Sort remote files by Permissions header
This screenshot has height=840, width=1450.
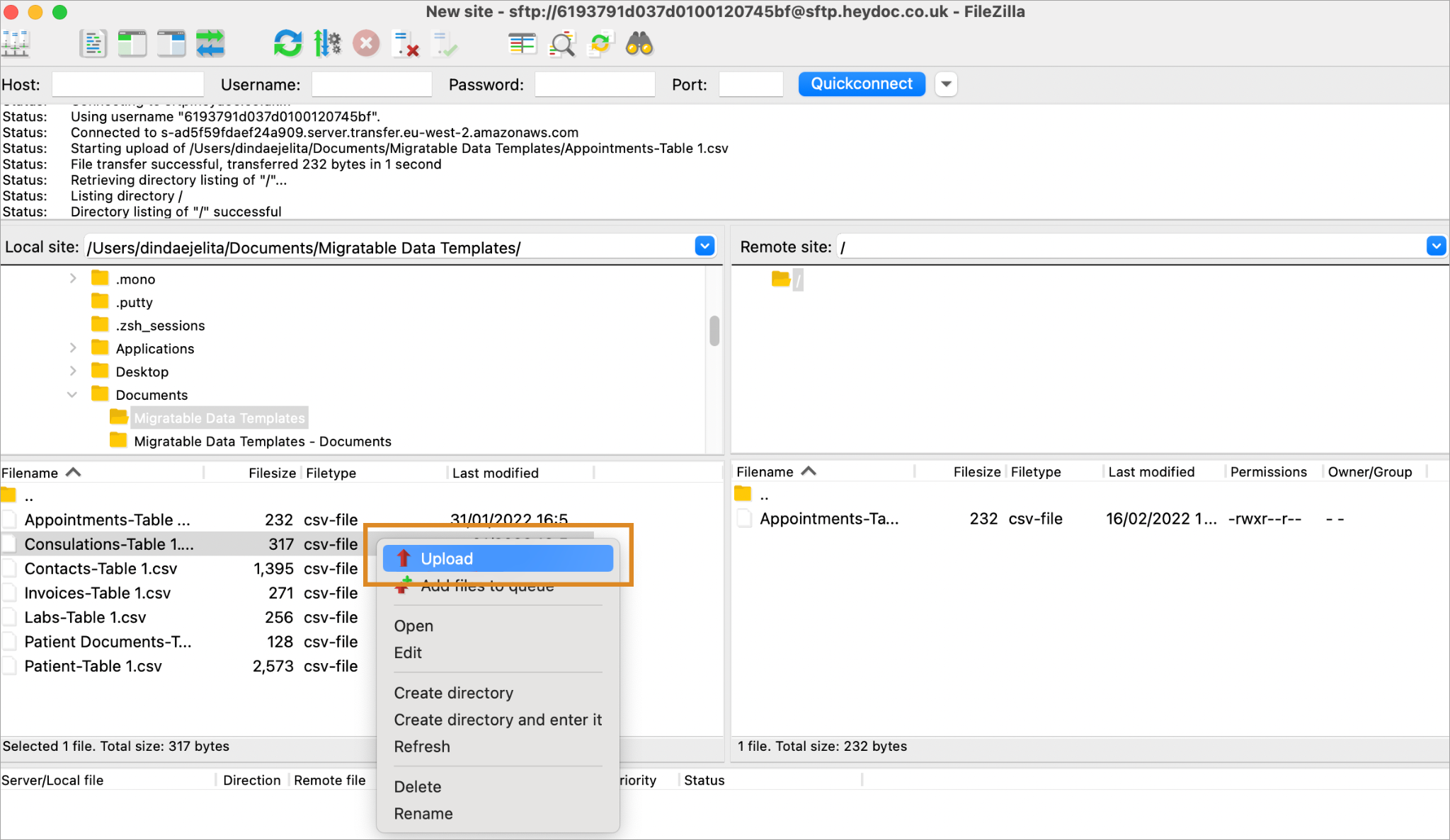coord(1269,472)
